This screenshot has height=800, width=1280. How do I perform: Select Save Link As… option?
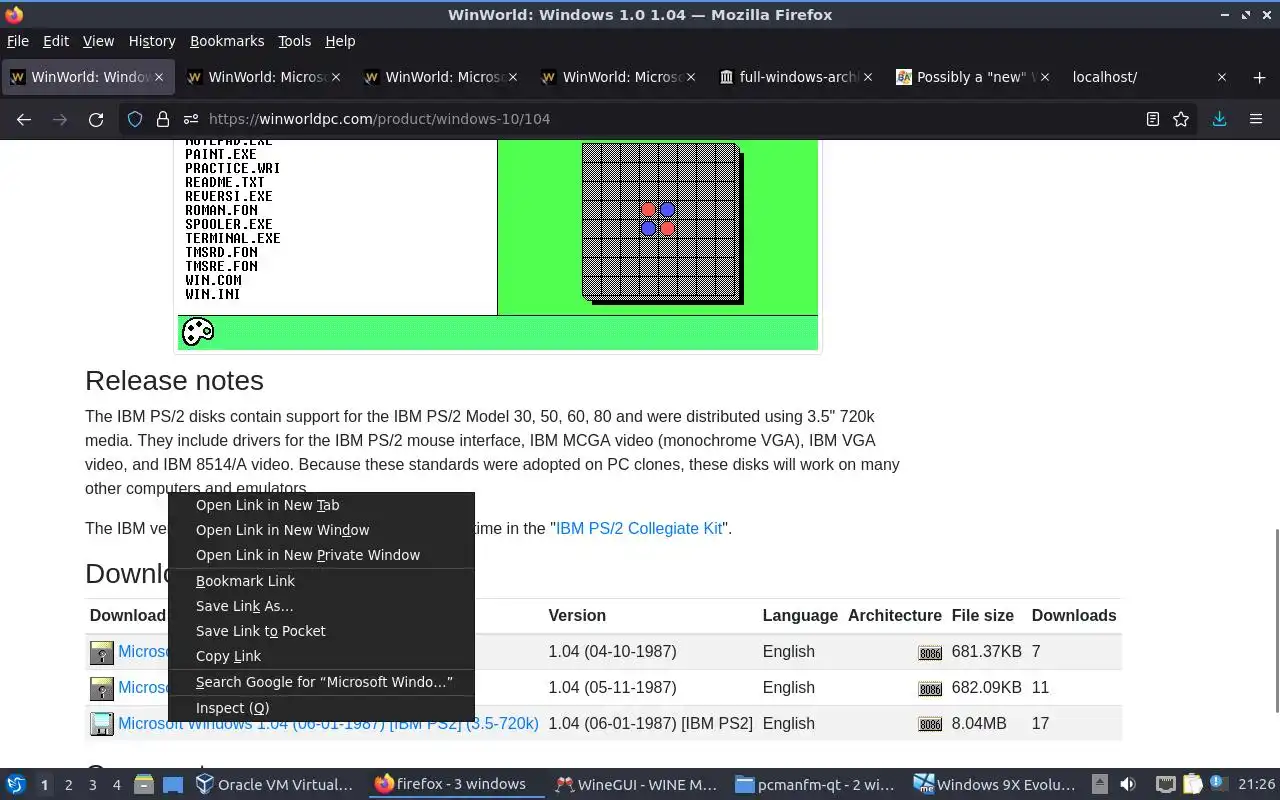click(x=321, y=606)
